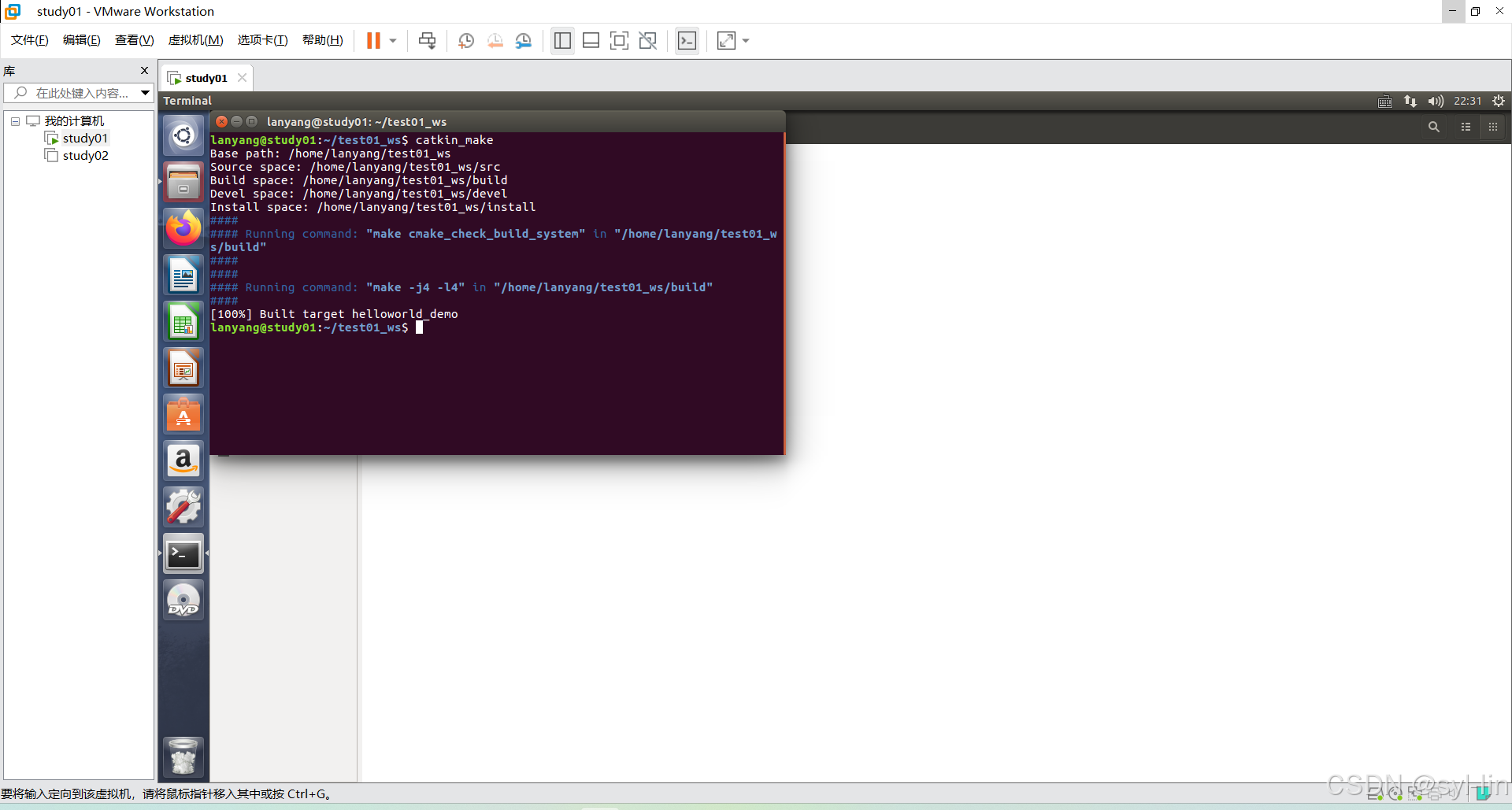Open Ubuntu Software from the dock
1512x810 pixels.
(x=183, y=414)
